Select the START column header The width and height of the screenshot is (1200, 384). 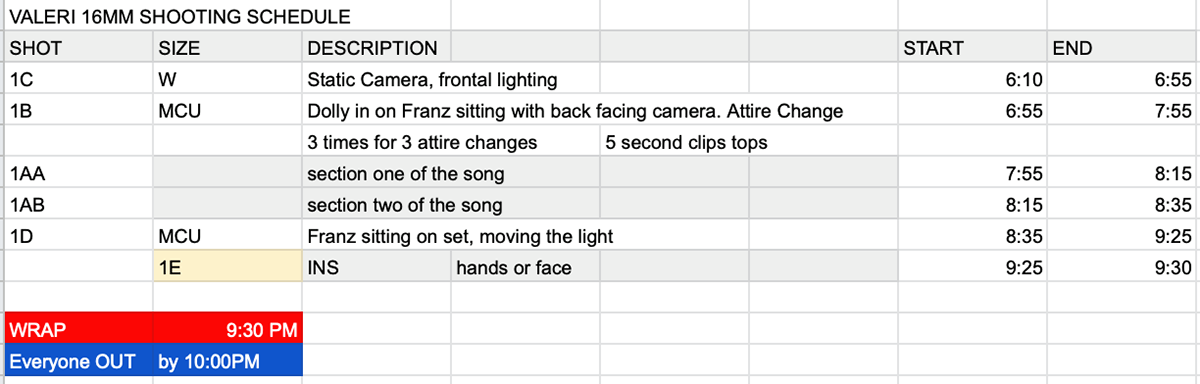coord(972,48)
